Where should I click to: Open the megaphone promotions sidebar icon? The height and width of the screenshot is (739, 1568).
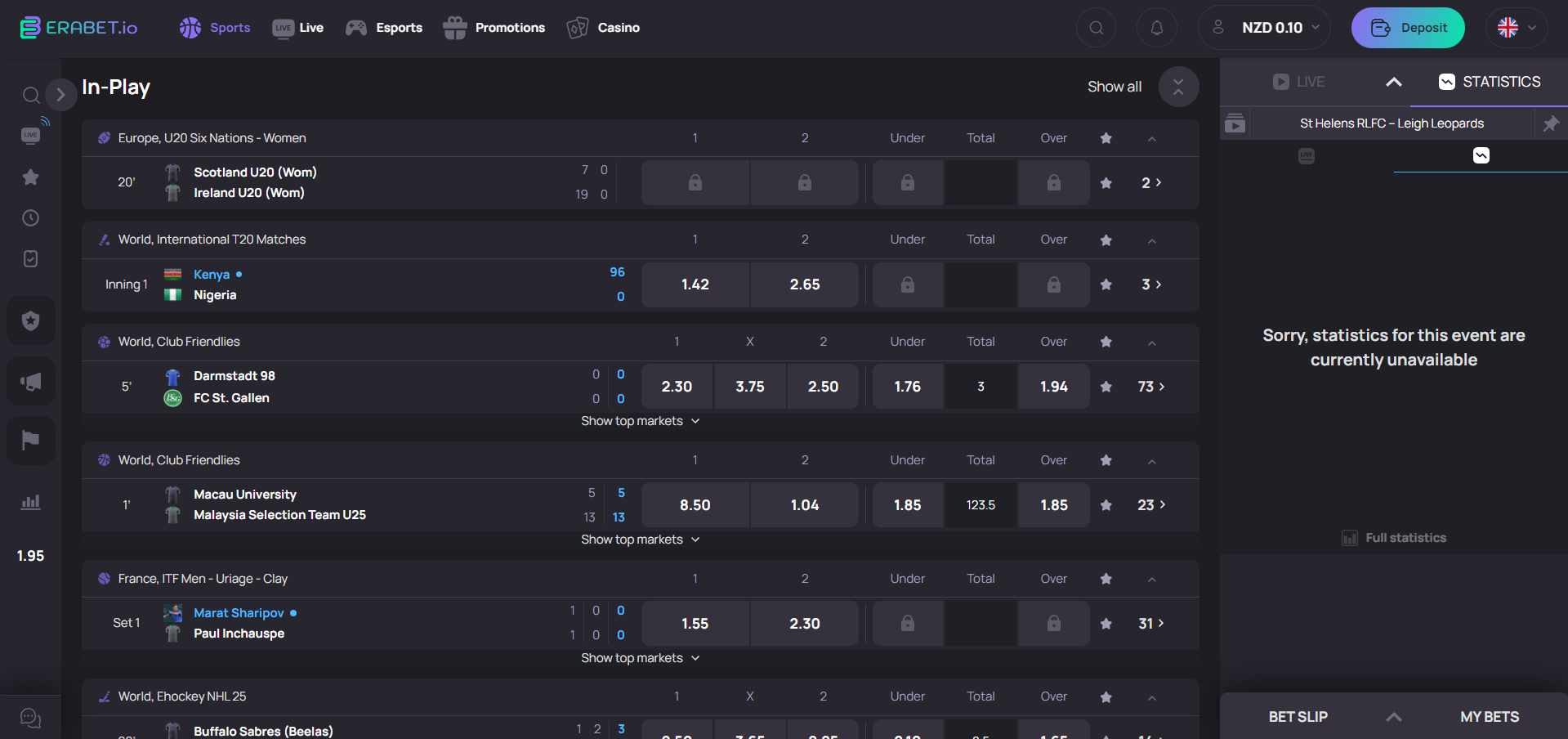pos(31,381)
